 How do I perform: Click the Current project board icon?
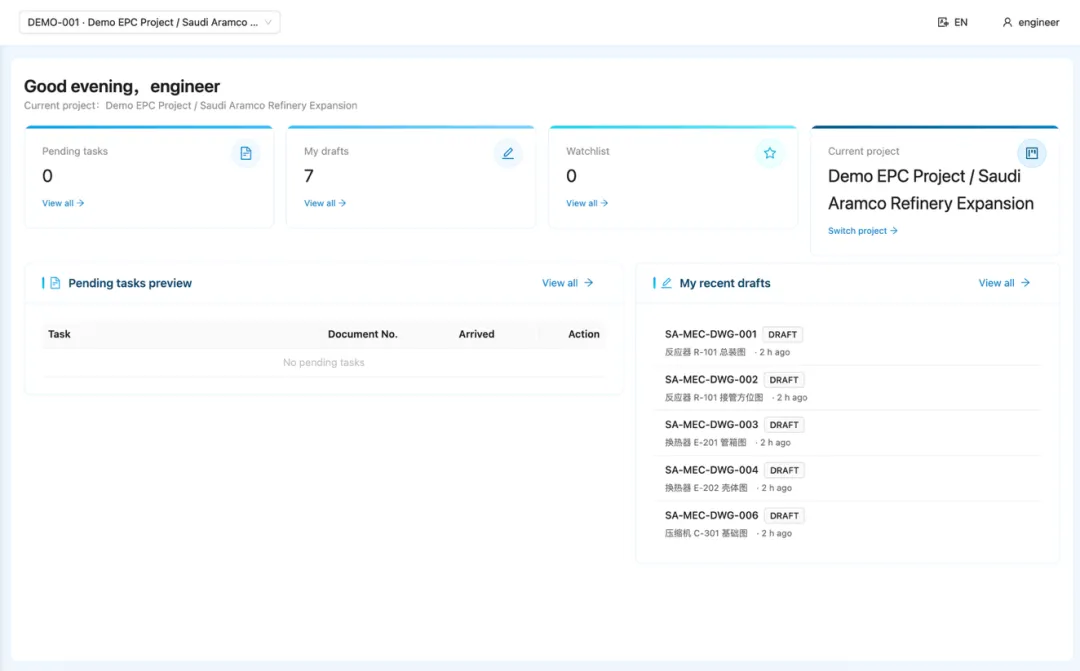[1032, 153]
